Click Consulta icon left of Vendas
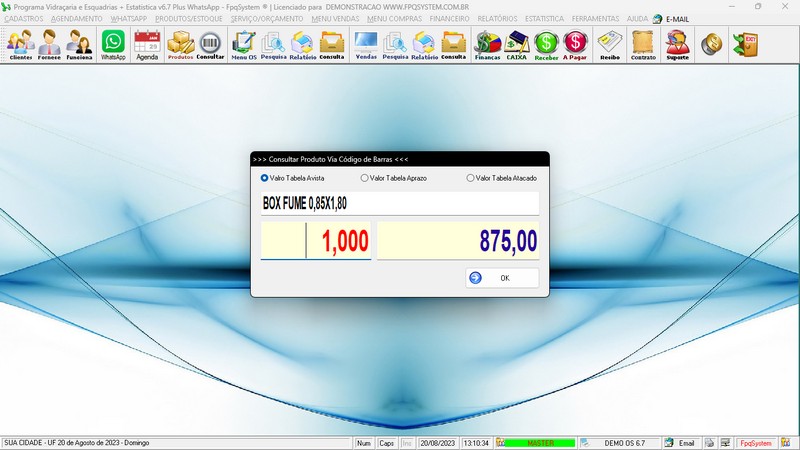Screen dimensions: 800x450 coord(332,45)
